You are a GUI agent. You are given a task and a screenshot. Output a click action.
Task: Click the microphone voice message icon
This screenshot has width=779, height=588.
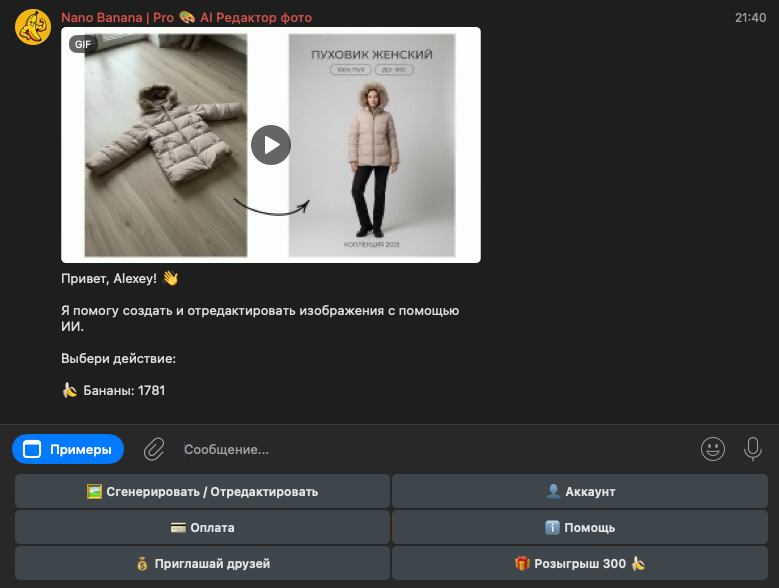753,449
